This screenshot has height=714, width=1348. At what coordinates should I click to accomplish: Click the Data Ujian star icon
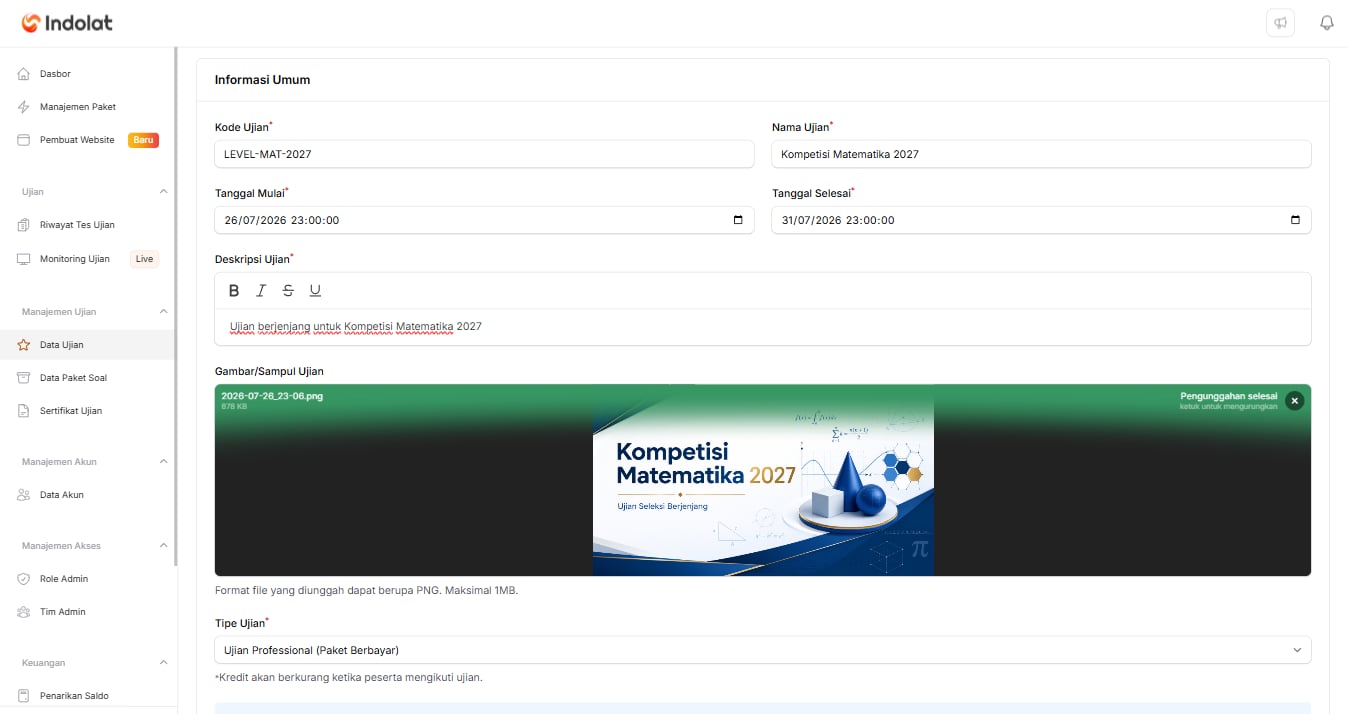(24, 345)
